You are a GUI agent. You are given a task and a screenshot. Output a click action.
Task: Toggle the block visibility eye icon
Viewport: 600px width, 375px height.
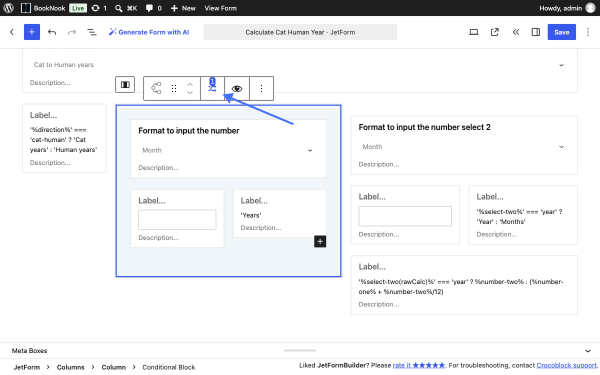pos(237,89)
